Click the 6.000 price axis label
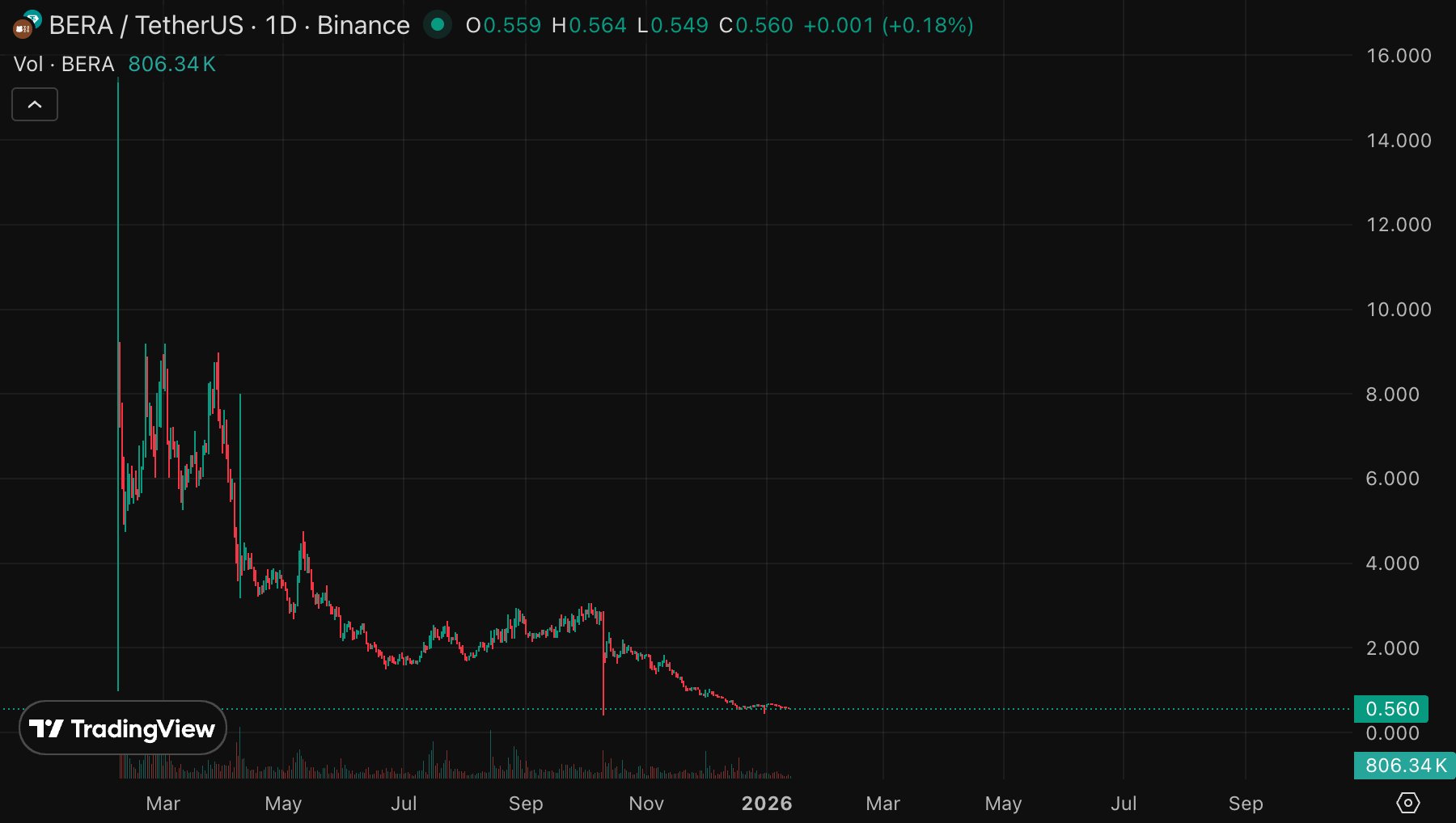This screenshot has height=823, width=1456. 1392,479
